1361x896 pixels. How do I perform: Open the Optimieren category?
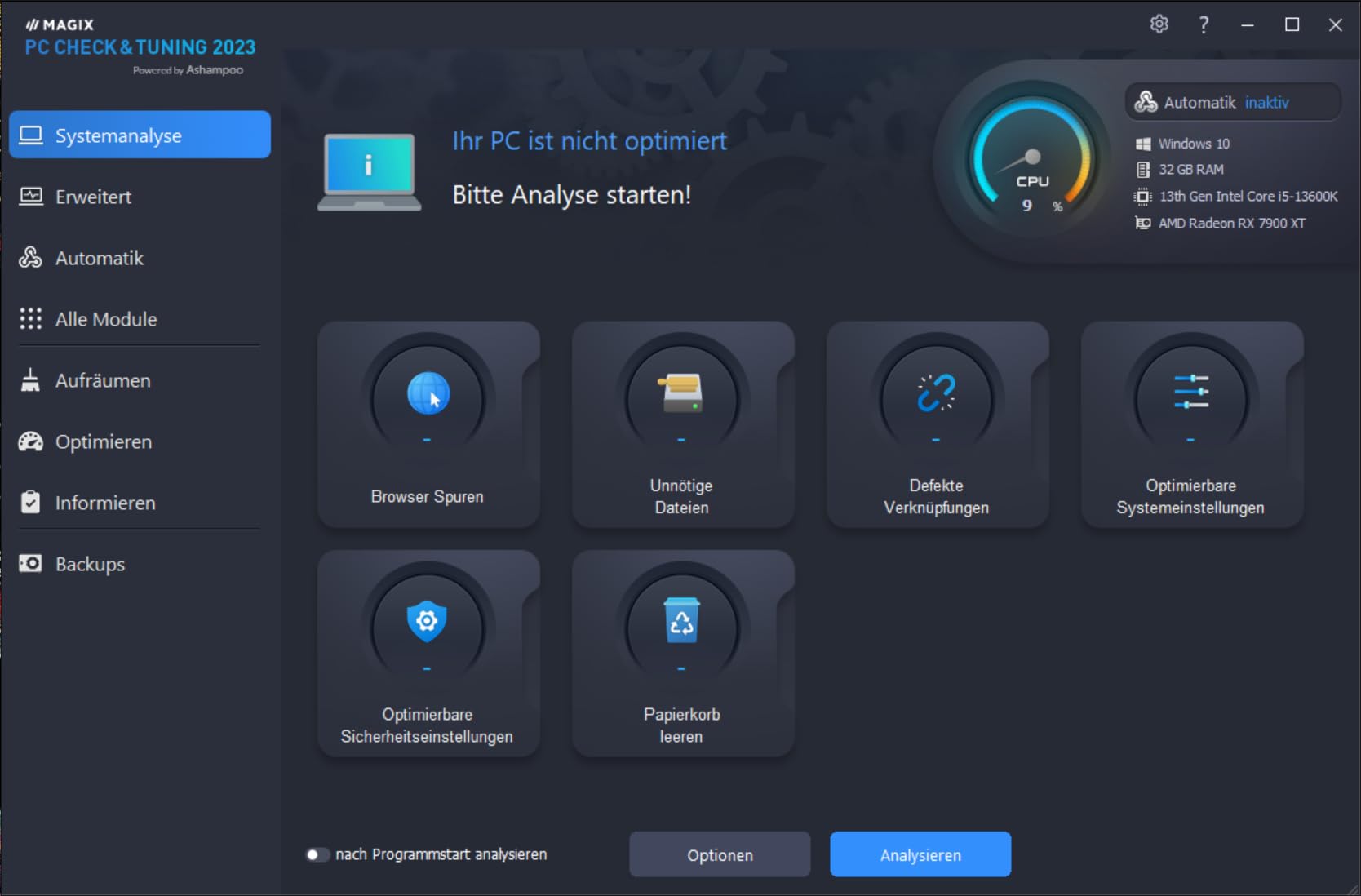140,441
